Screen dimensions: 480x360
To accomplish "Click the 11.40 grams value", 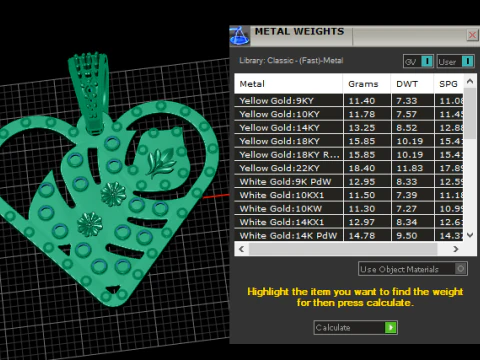I will (362, 101).
